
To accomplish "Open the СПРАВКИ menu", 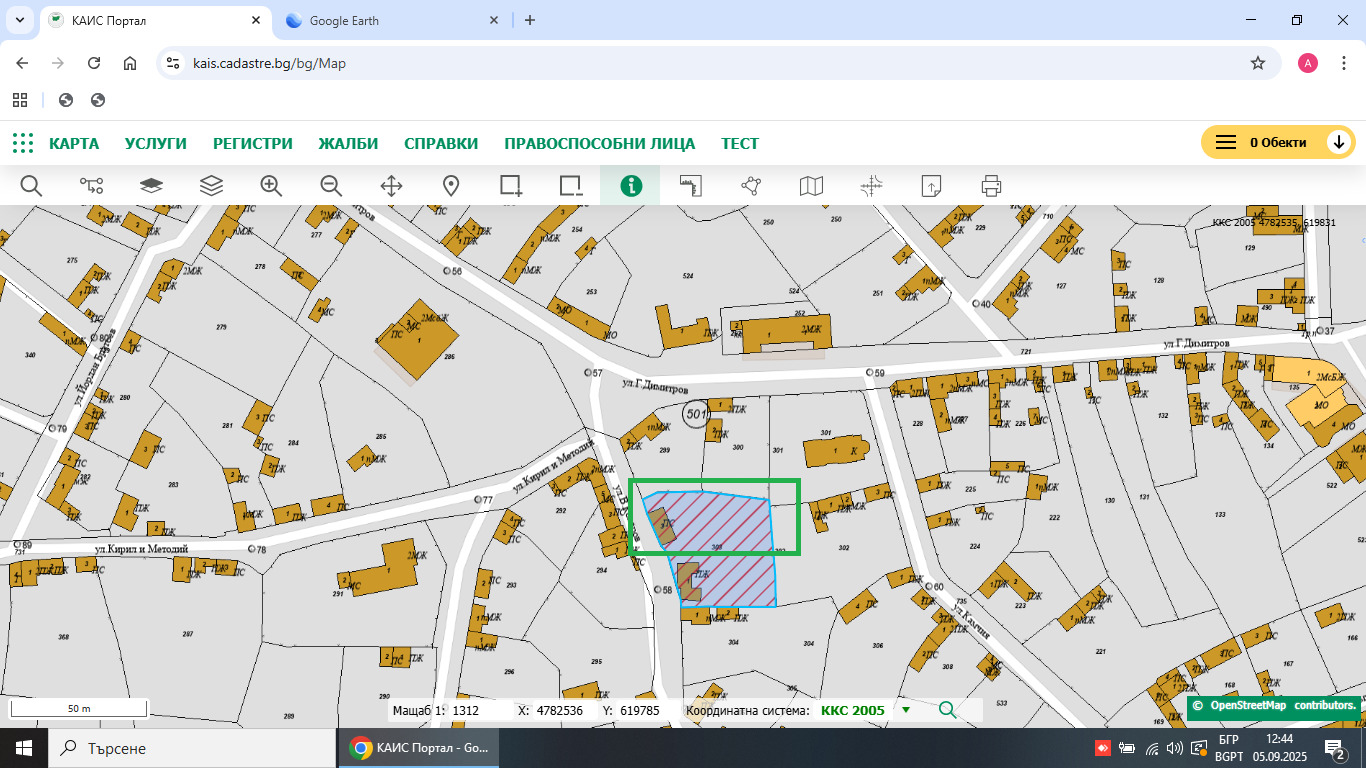I will pyautogui.click(x=441, y=143).
